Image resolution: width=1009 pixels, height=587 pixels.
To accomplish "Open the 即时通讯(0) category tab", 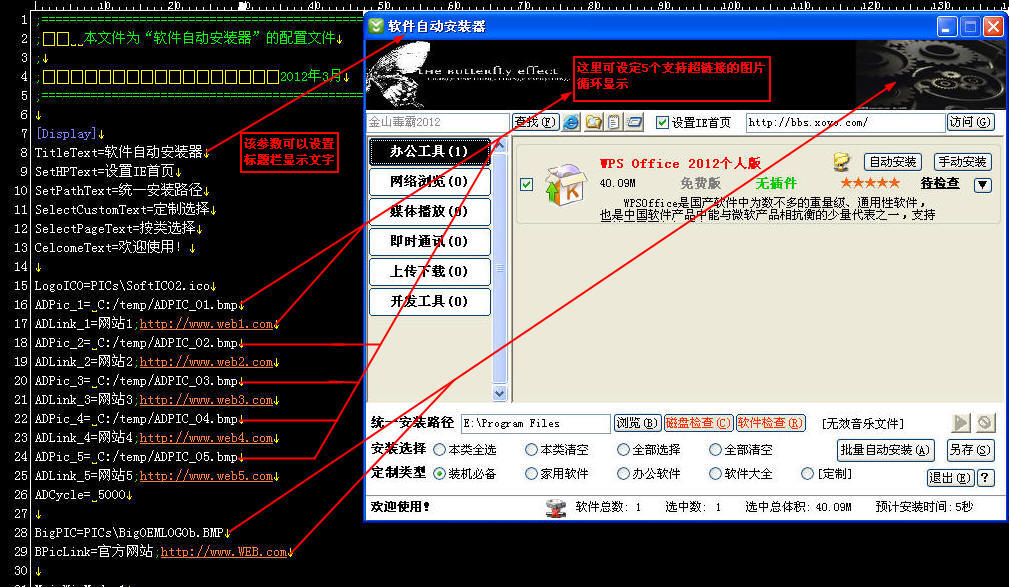I will click(x=429, y=241).
